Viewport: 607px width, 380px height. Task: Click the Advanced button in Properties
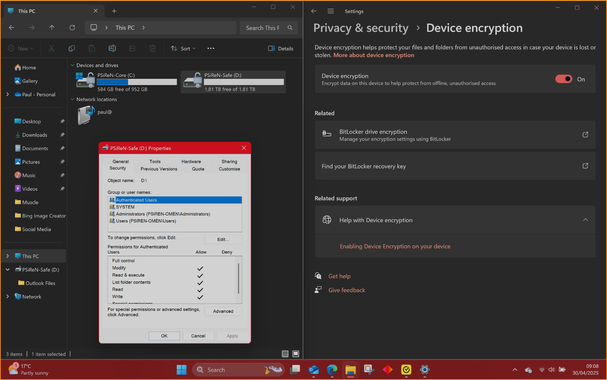click(x=223, y=311)
